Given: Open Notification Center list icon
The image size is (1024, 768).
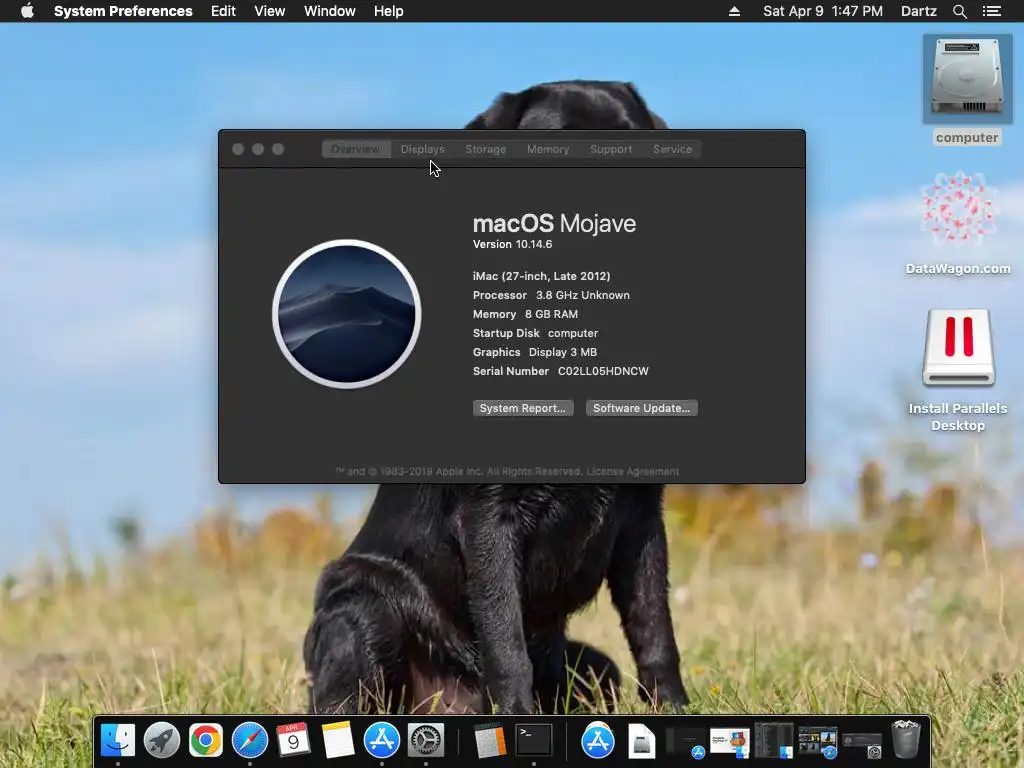Looking at the screenshot, I should [991, 11].
